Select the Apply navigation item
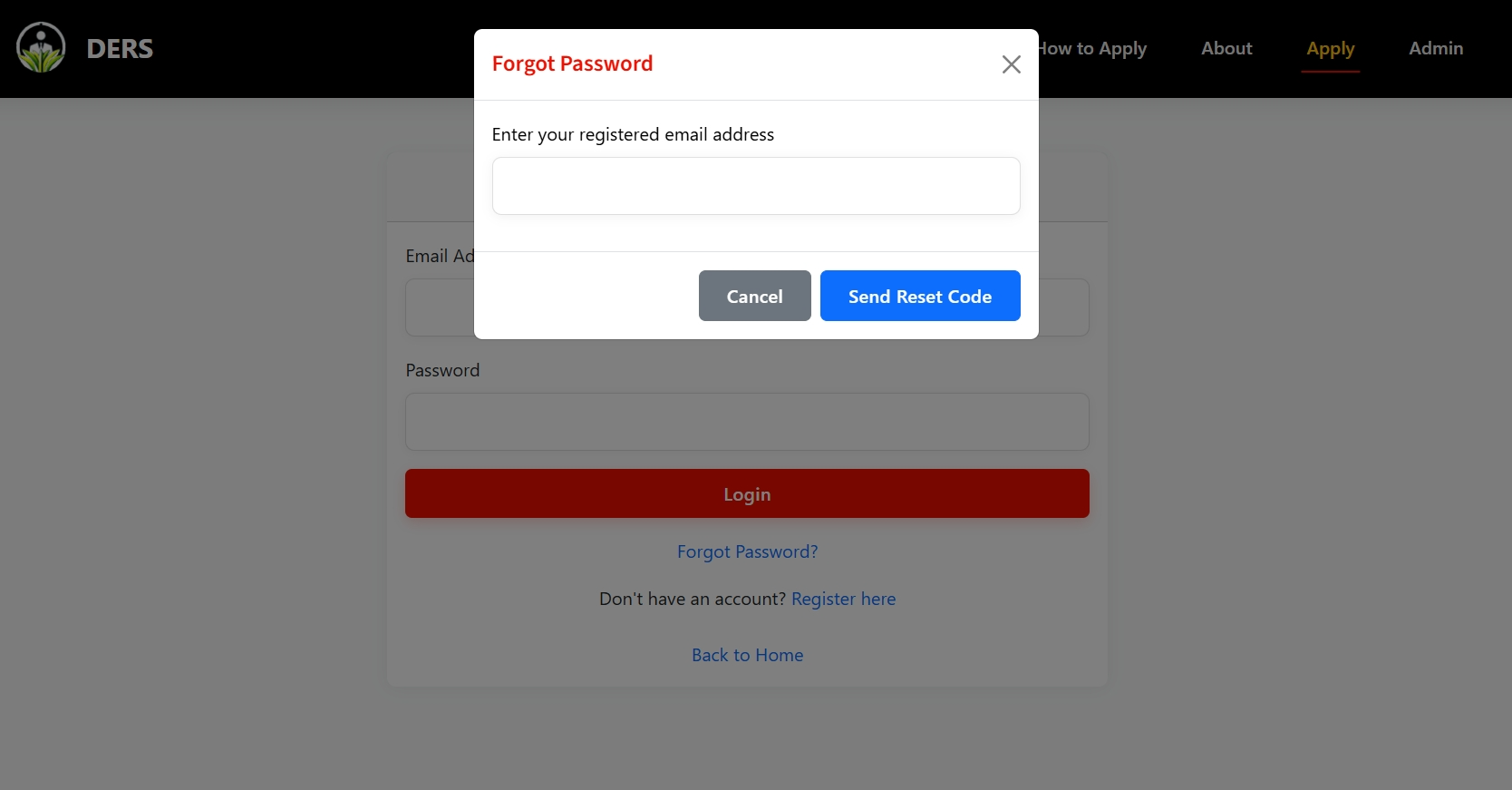 (1330, 49)
